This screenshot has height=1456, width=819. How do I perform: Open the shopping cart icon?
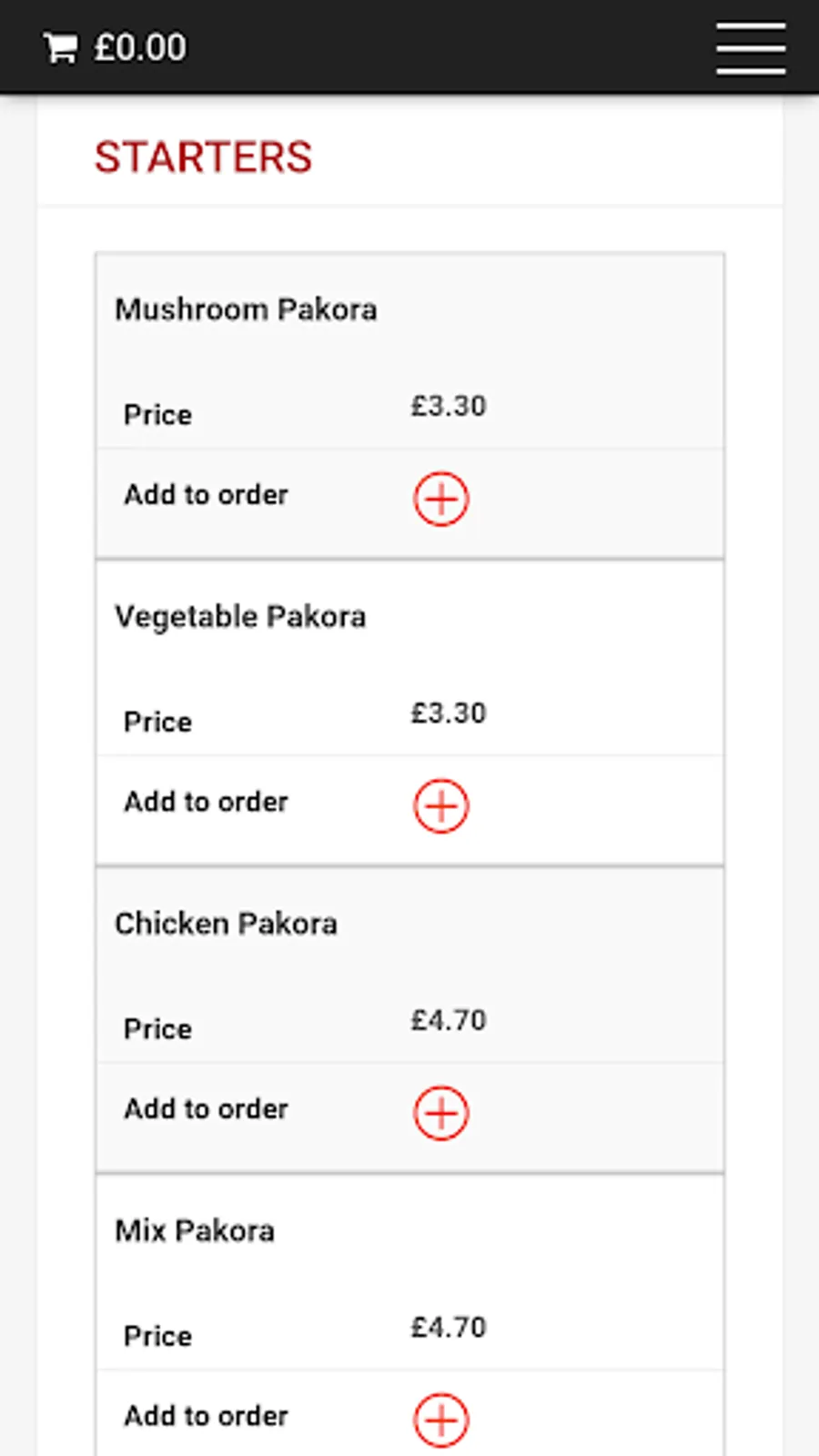[61, 48]
